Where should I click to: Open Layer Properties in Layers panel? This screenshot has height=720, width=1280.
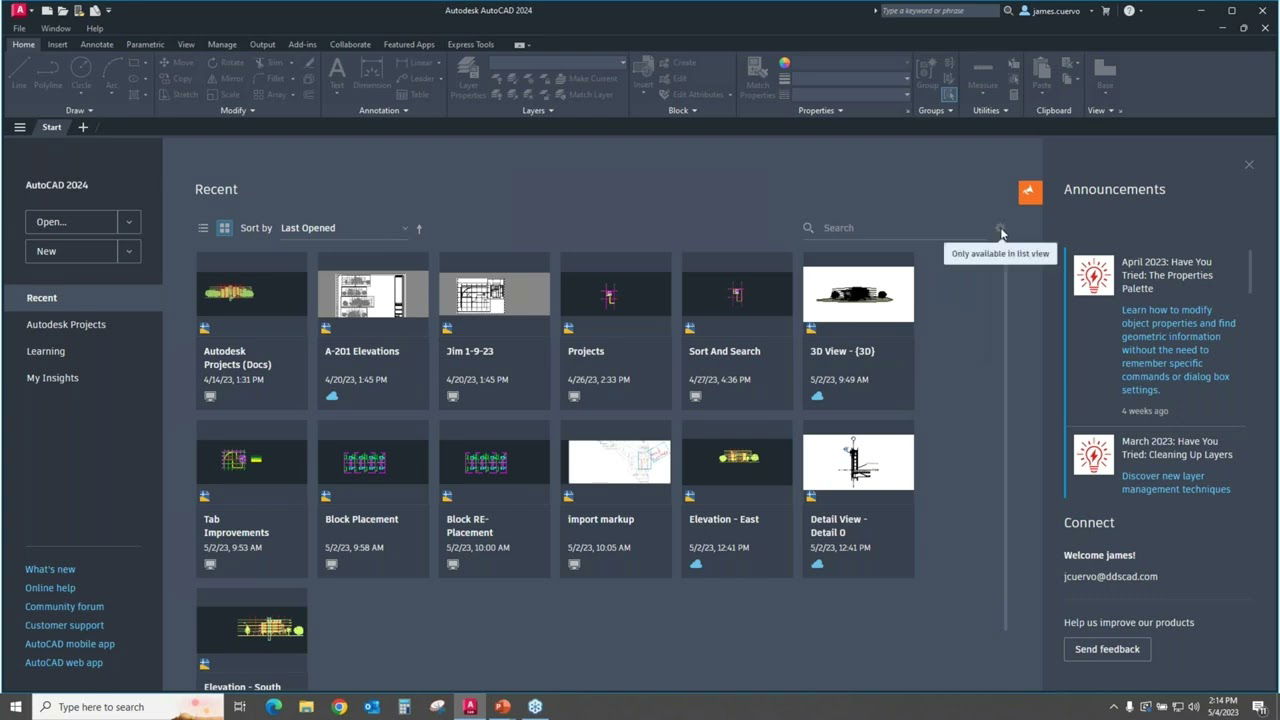467,77
